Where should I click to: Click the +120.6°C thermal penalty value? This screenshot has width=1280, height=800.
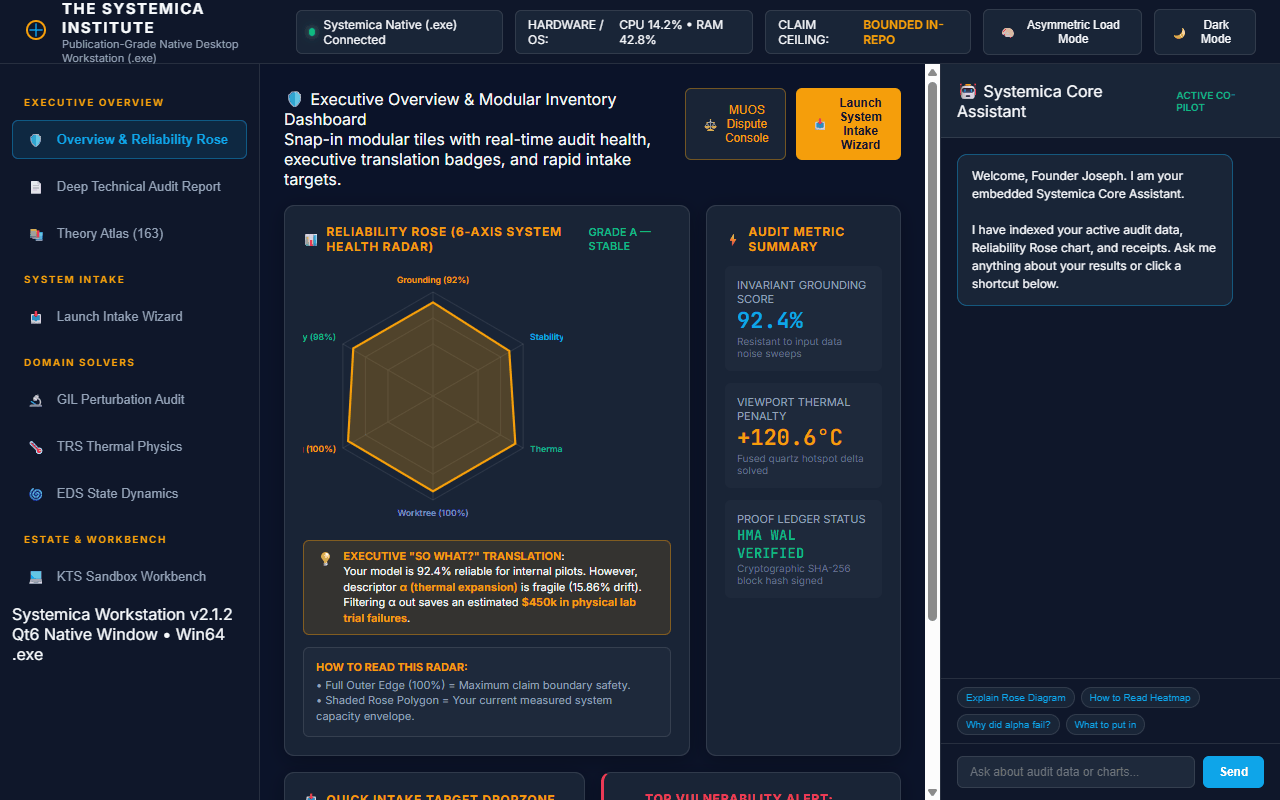point(790,437)
